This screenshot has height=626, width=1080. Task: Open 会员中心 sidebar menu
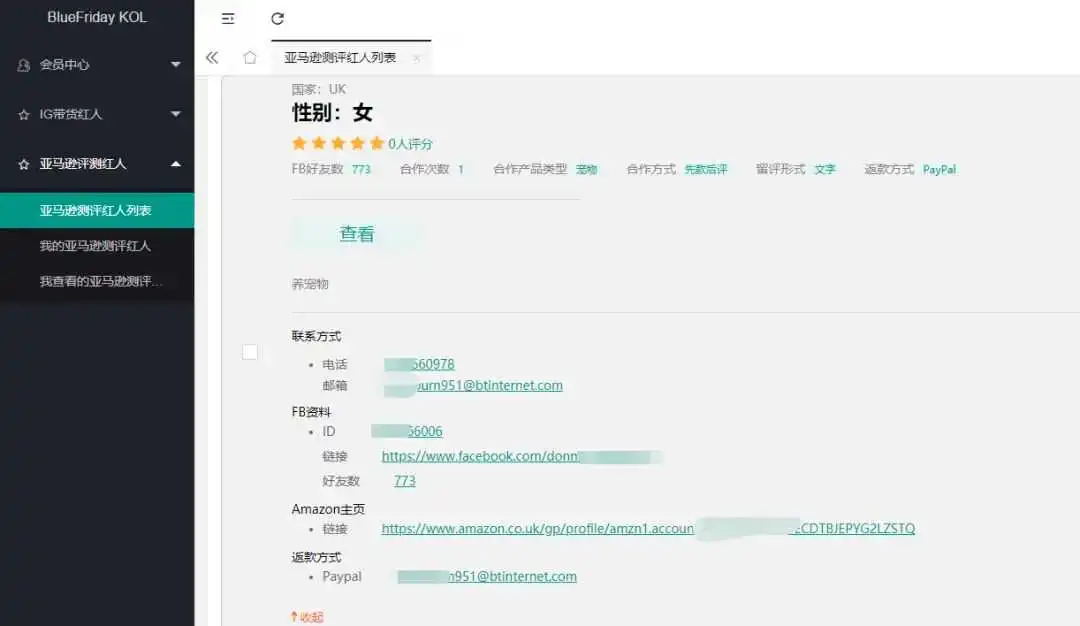coord(97,65)
